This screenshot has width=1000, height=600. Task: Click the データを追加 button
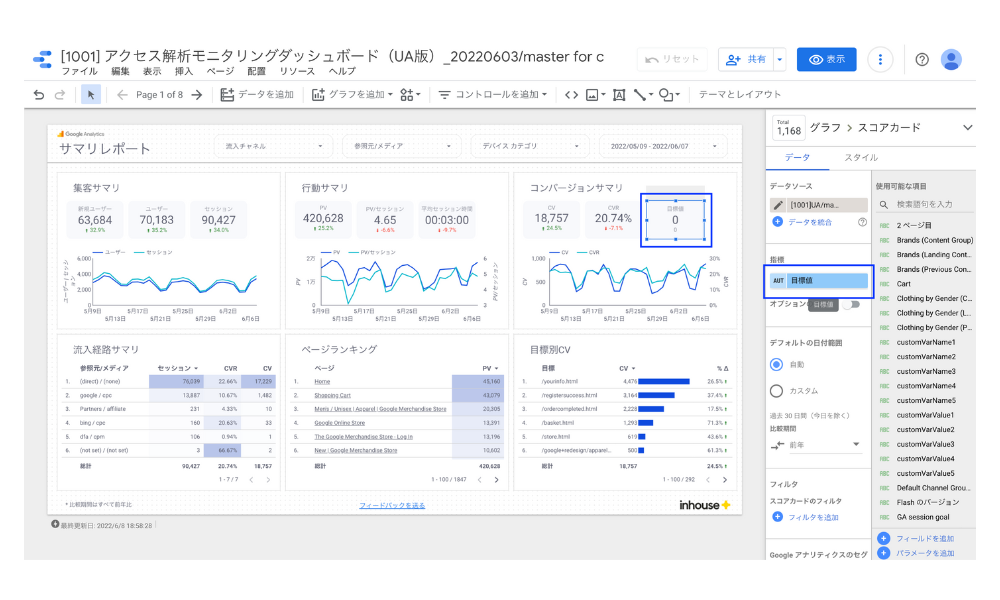(257, 94)
